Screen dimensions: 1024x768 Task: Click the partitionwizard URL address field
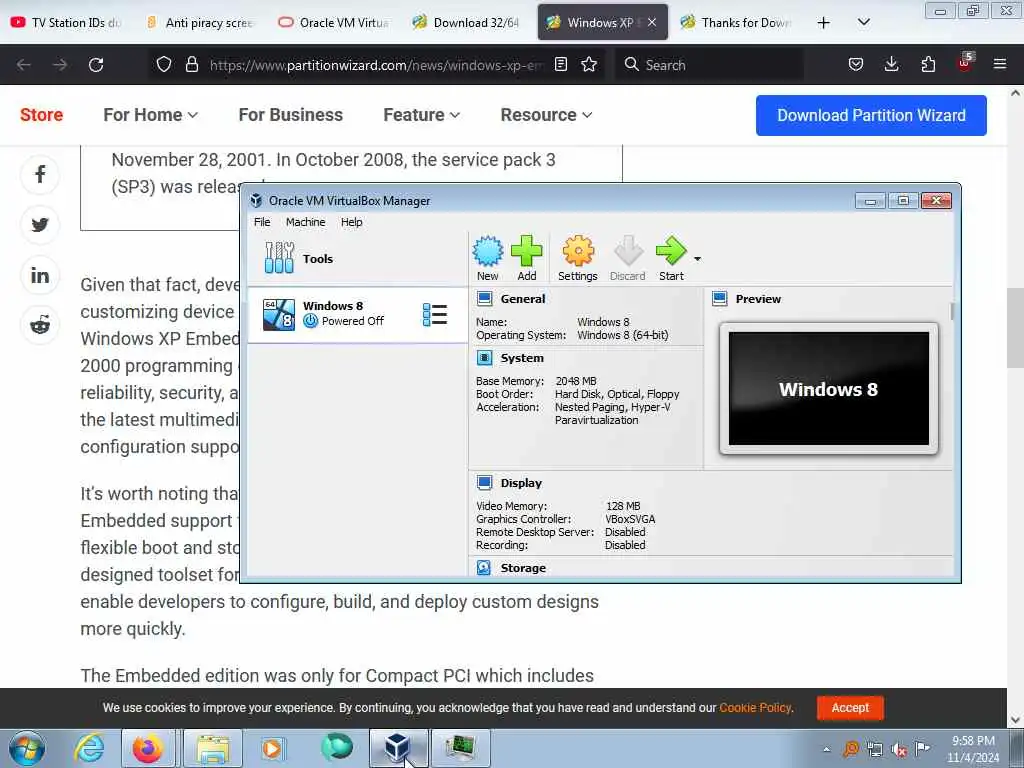point(376,65)
